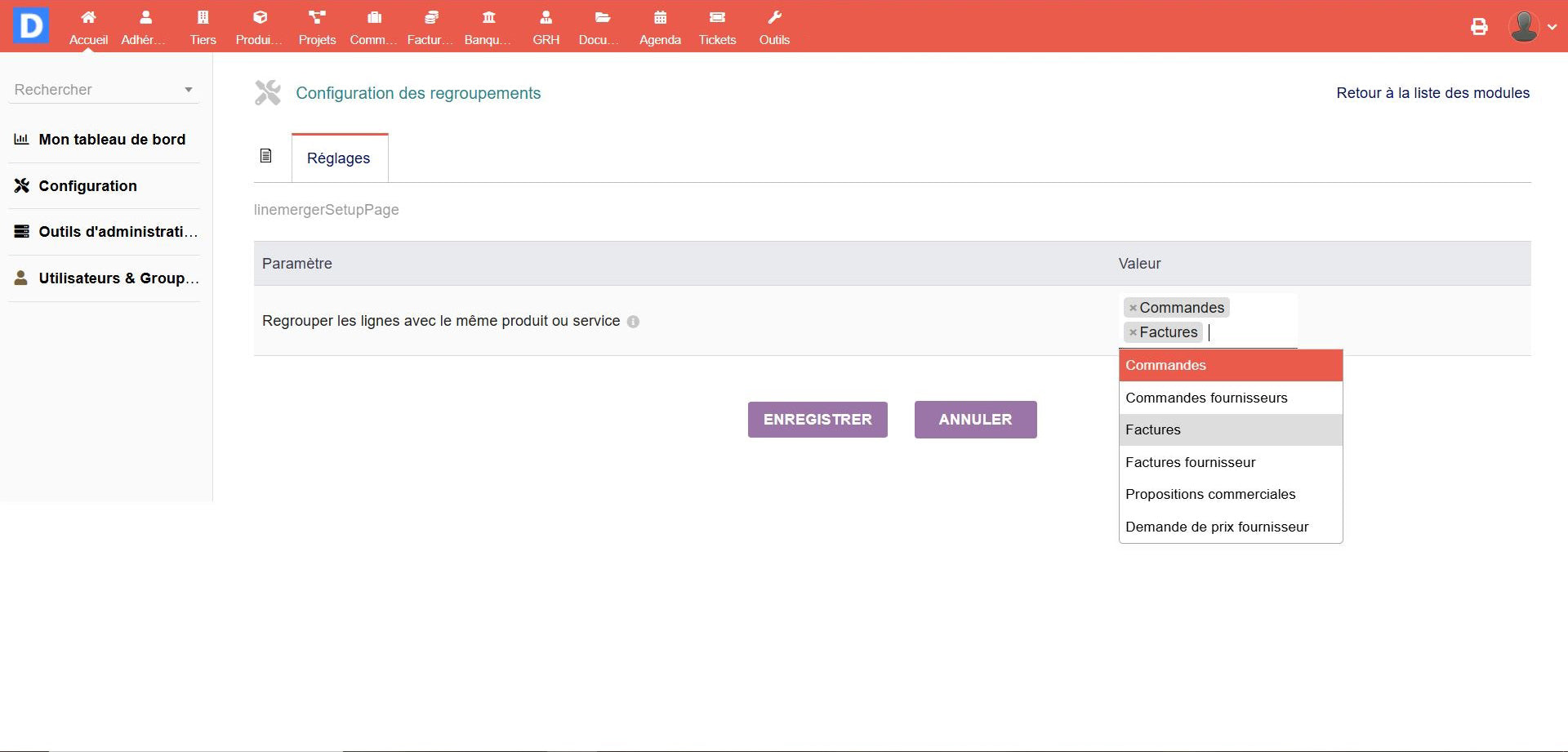Click the printer icon in header
This screenshot has height=752, width=1568.
pyautogui.click(x=1479, y=27)
